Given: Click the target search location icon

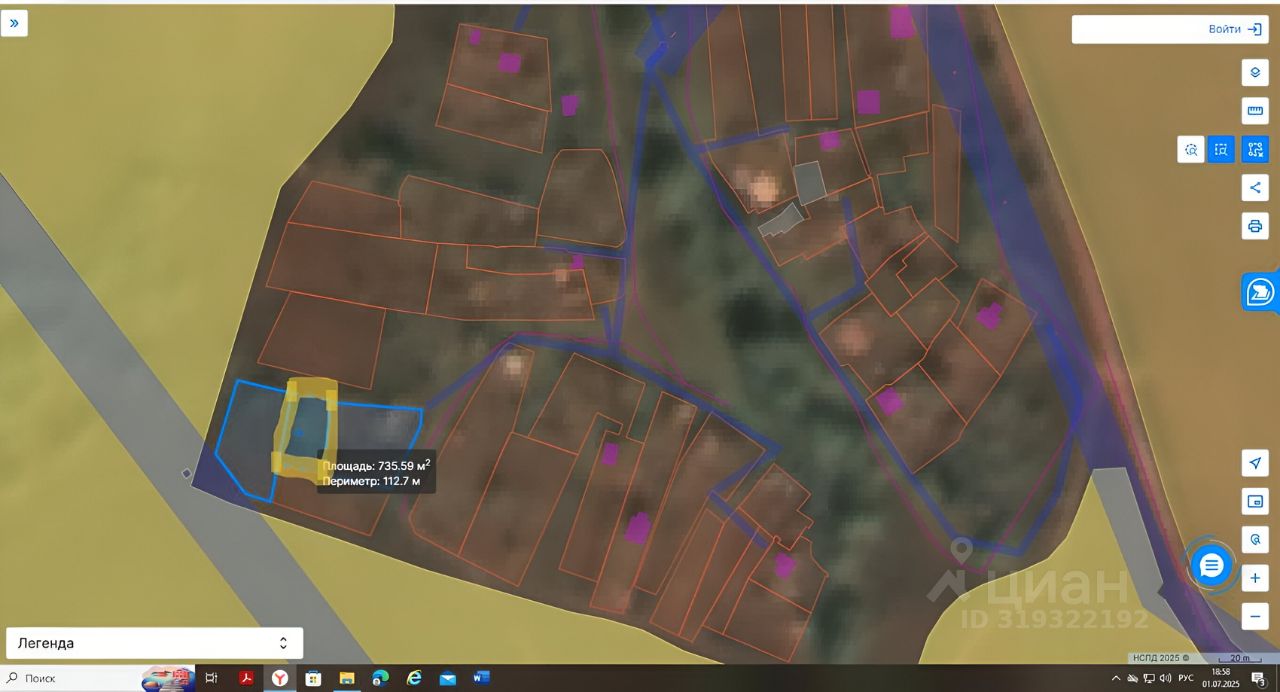Looking at the screenshot, I should pyautogui.click(x=1255, y=539).
